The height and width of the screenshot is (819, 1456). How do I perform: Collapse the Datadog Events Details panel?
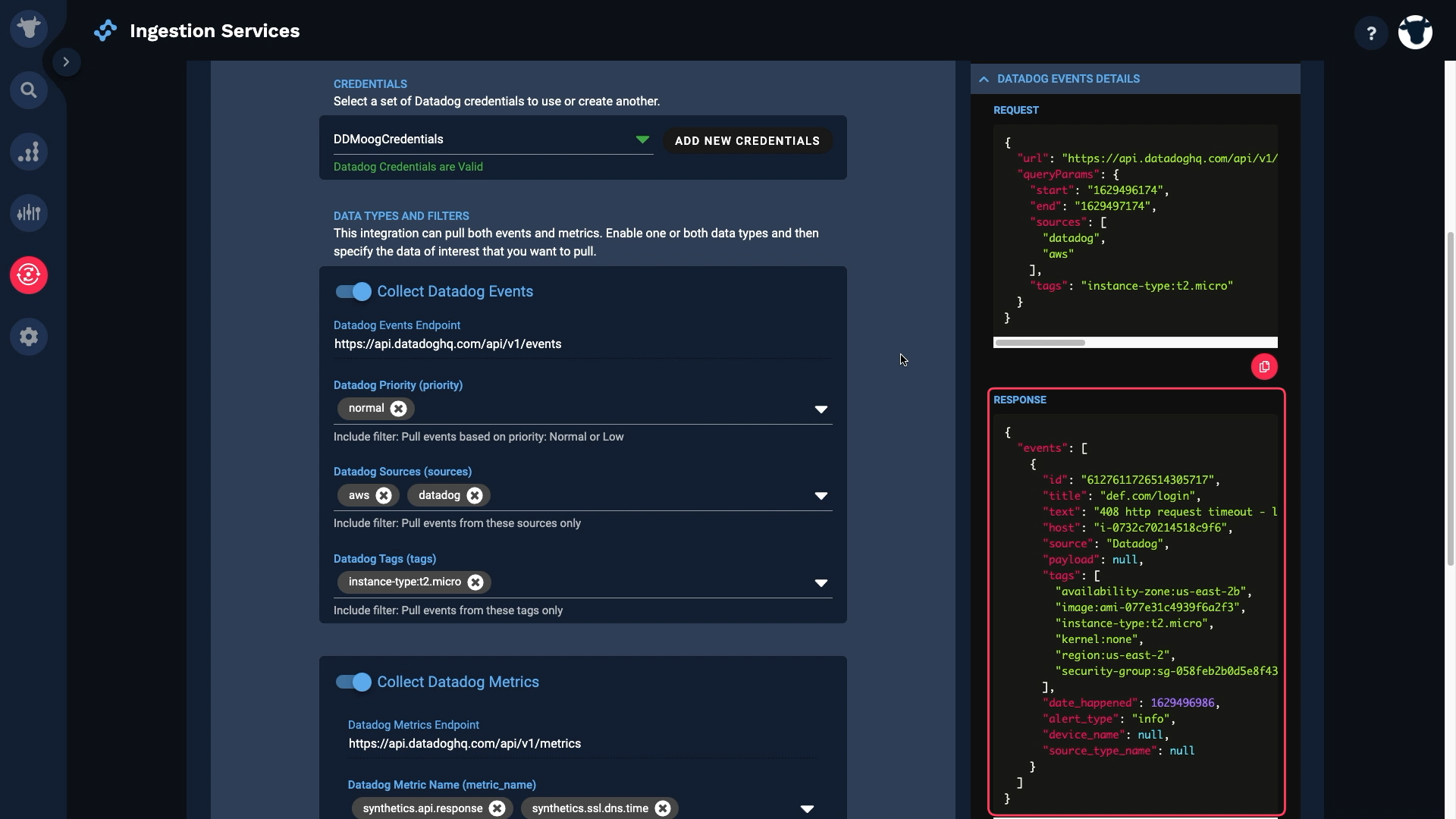click(x=984, y=79)
